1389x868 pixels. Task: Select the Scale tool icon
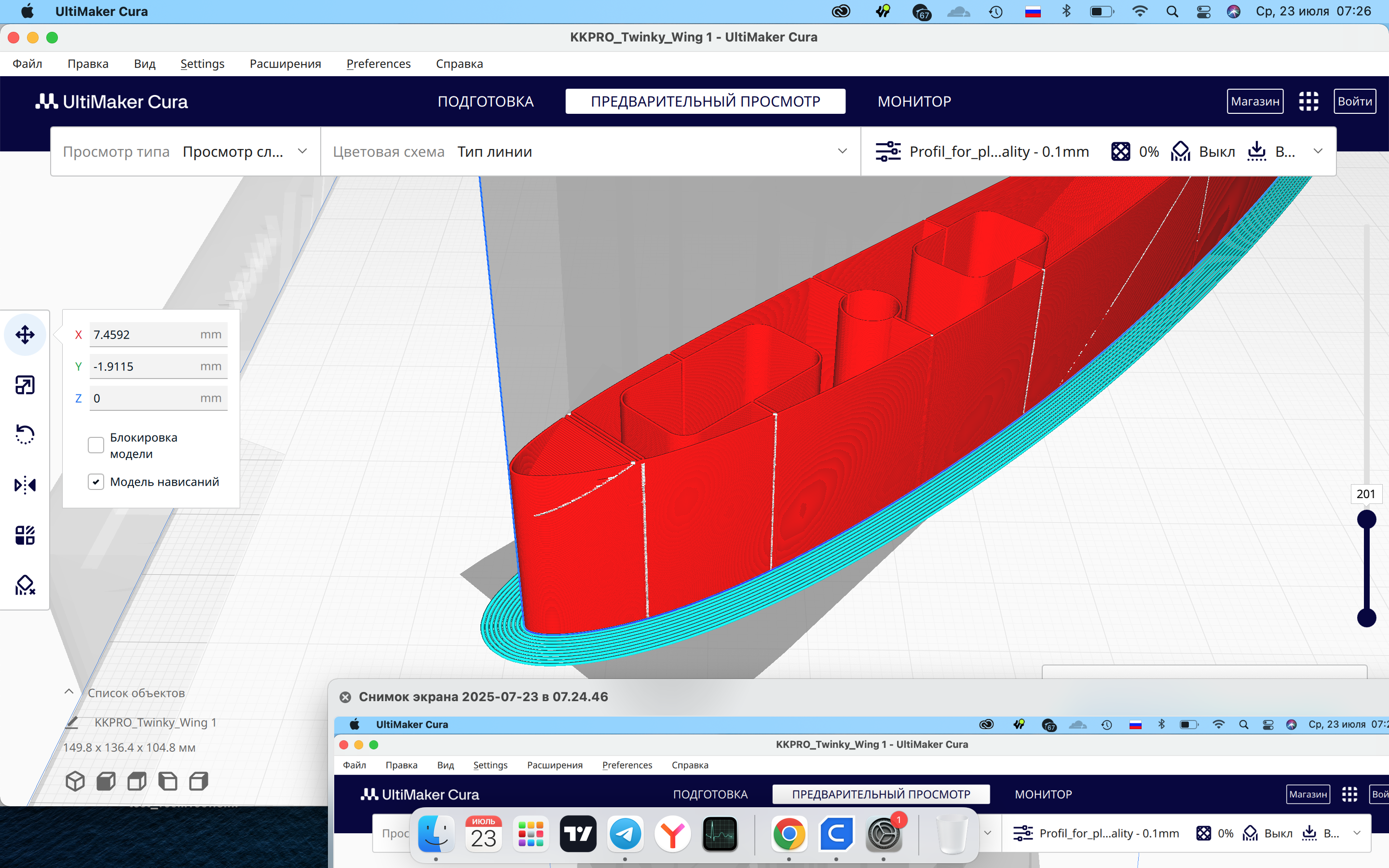pyautogui.click(x=25, y=385)
